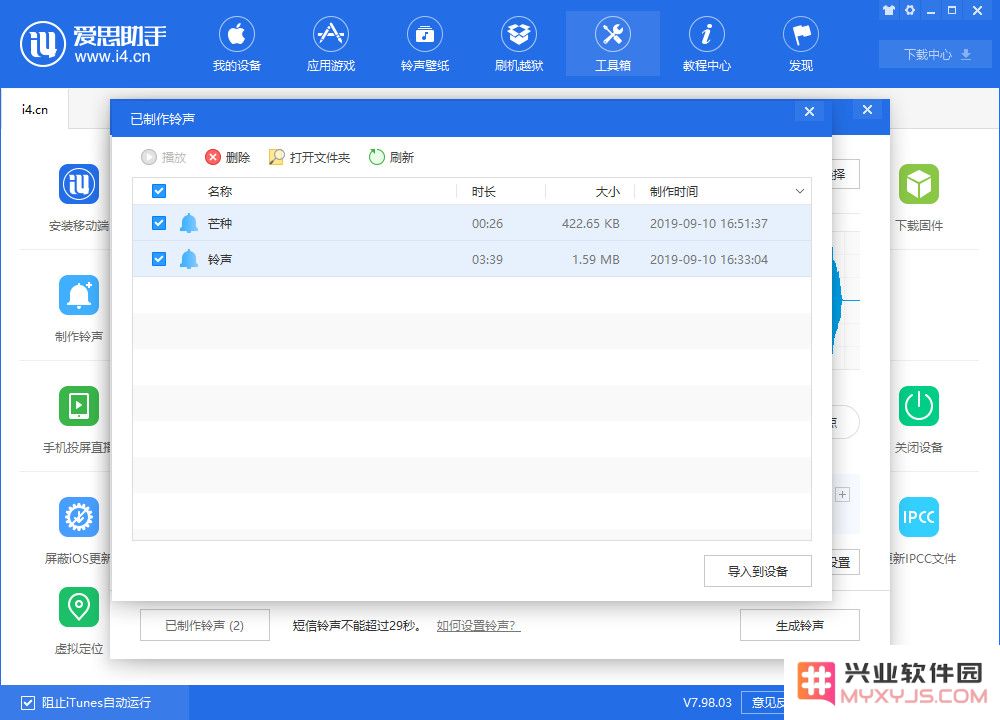The image size is (1000, 720).
Task: Click the bell icon beside 芒种
Action: (189, 223)
